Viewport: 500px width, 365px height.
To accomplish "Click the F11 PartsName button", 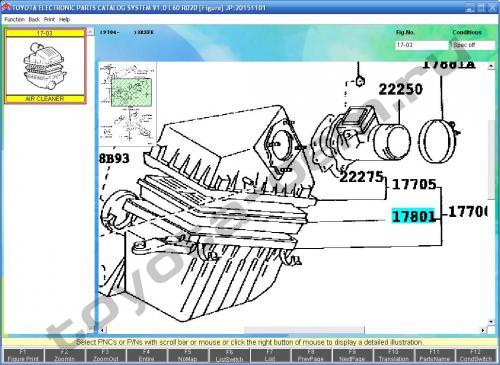I will click(434, 356).
